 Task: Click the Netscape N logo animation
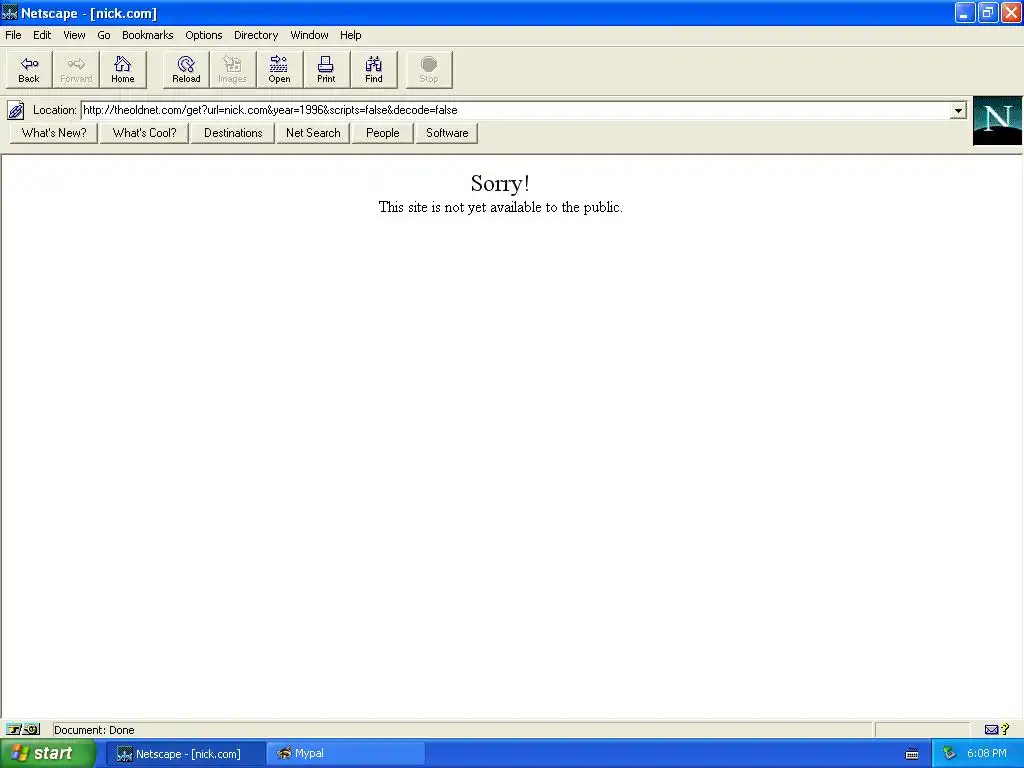(997, 120)
